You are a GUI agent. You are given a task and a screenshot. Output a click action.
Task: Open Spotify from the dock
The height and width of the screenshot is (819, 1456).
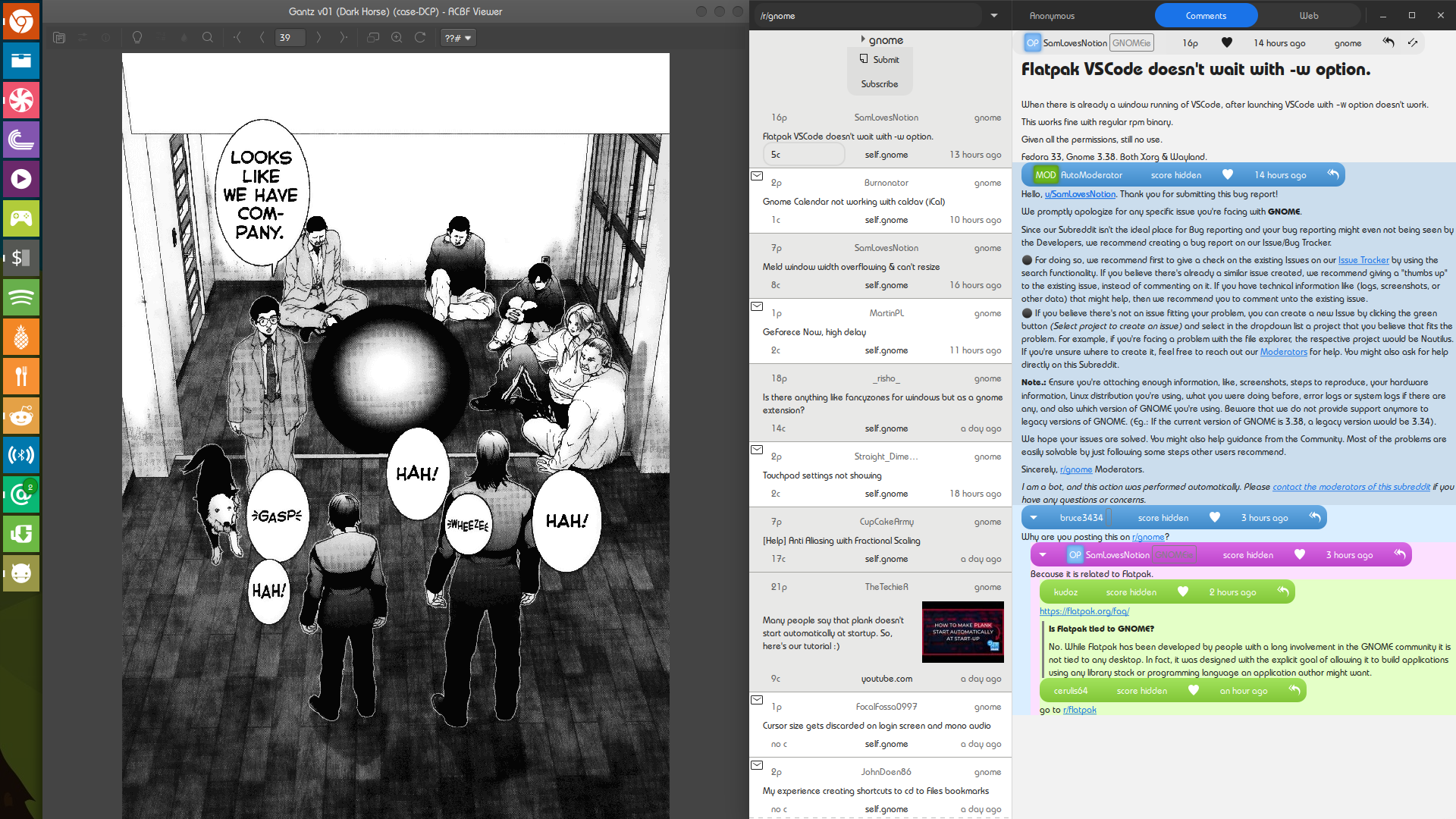pyautogui.click(x=21, y=297)
